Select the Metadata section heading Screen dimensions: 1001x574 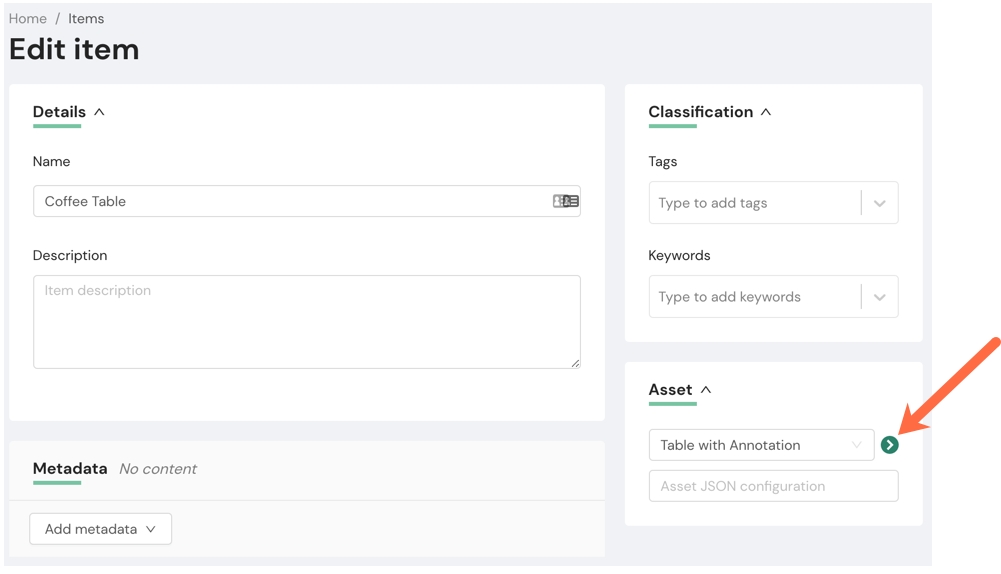(70, 468)
